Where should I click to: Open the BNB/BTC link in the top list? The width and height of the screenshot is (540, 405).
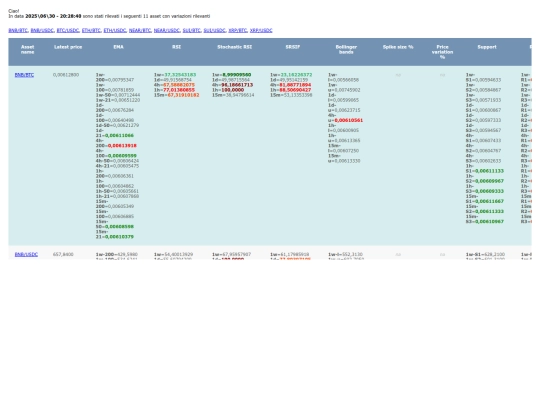coord(18,30)
